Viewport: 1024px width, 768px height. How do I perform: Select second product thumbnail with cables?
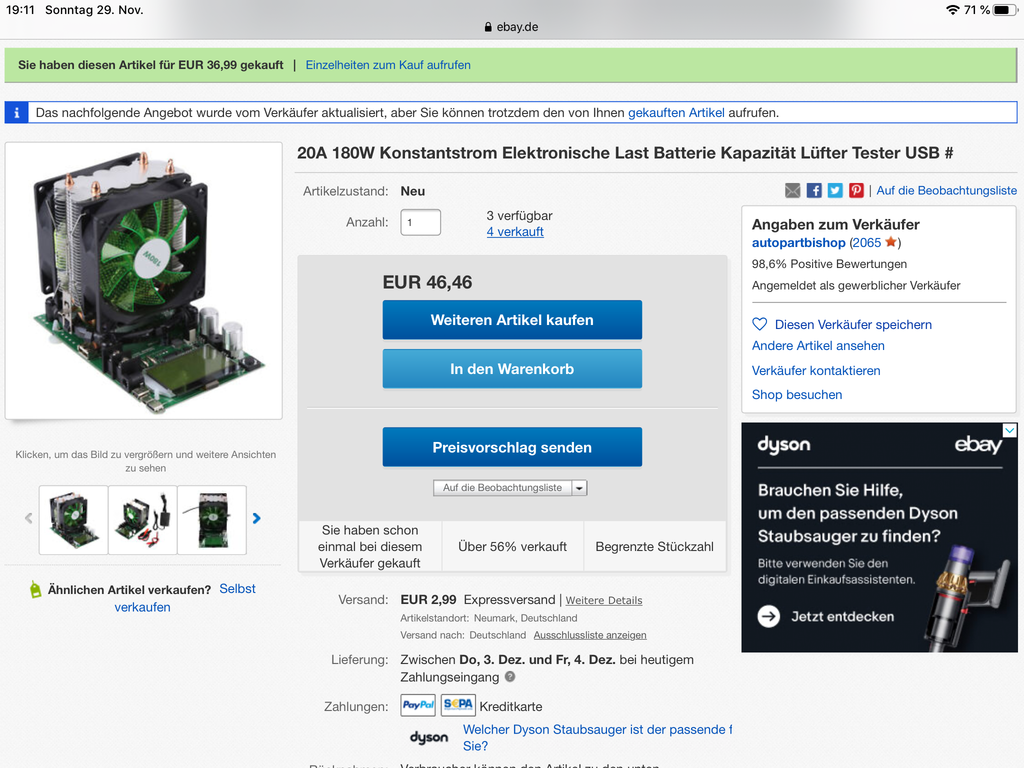[x=142, y=520]
